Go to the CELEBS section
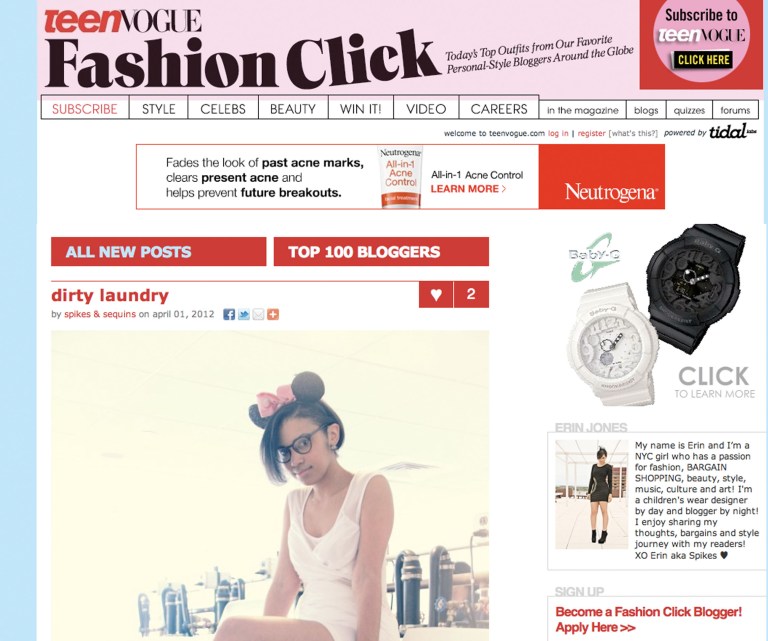 pyautogui.click(x=223, y=109)
